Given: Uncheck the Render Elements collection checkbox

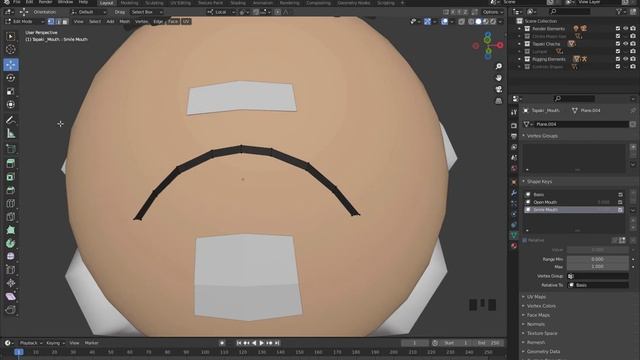Looking at the screenshot, I should click(x=618, y=29).
